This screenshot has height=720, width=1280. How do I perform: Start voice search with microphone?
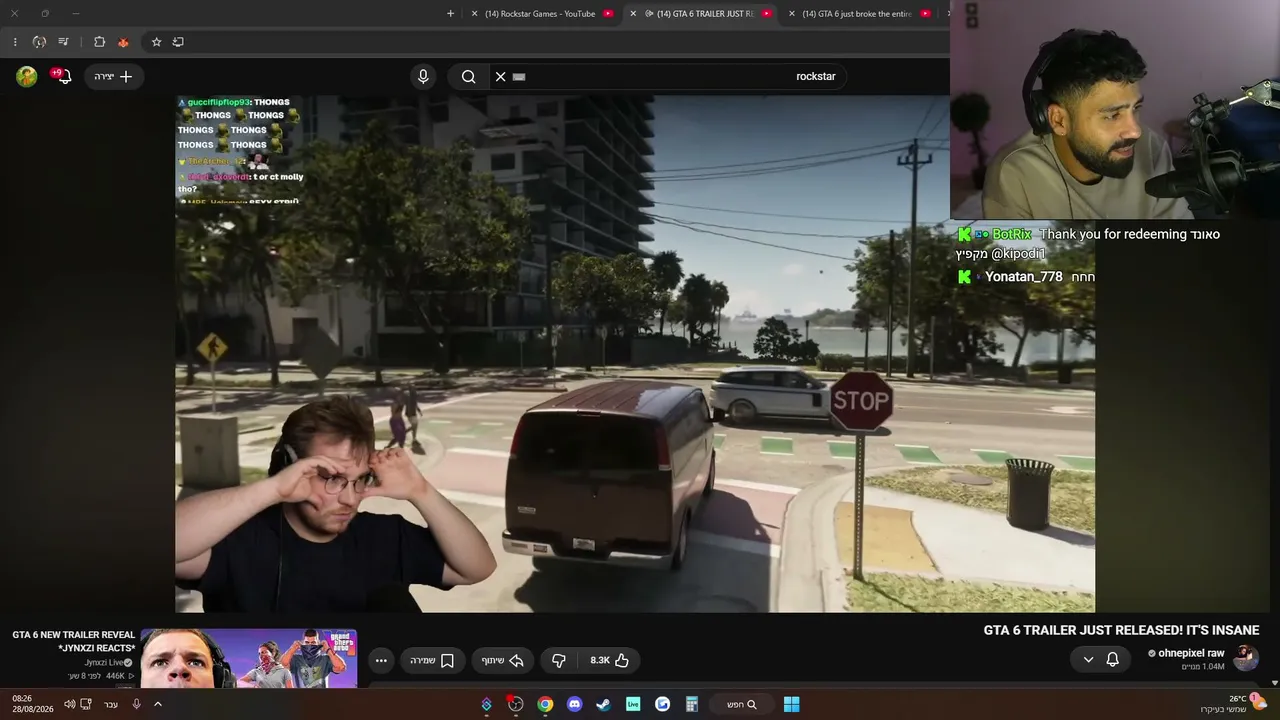(423, 76)
